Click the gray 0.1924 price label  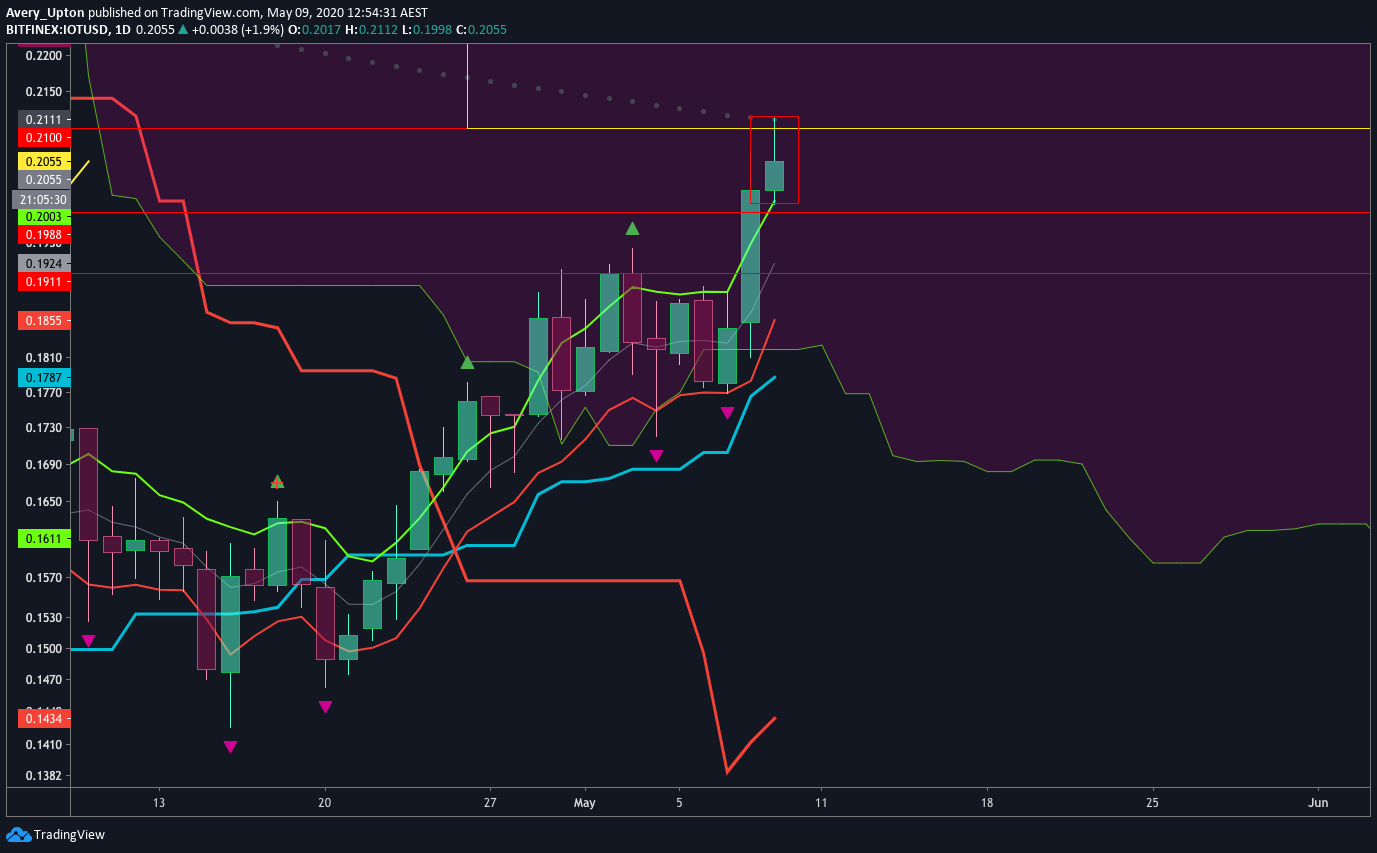point(44,264)
